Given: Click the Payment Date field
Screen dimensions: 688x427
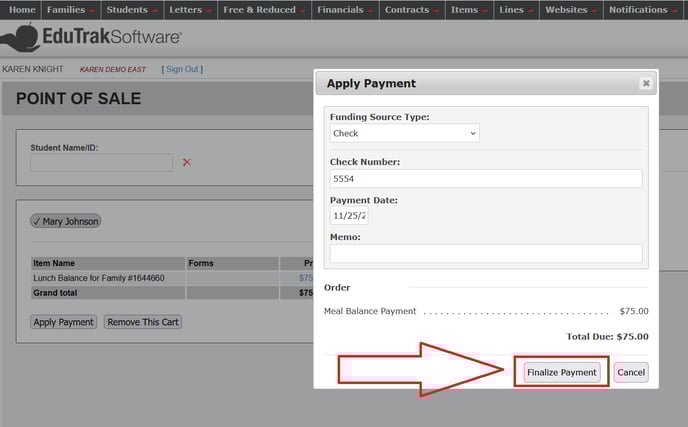Looking at the screenshot, I should tap(349, 216).
